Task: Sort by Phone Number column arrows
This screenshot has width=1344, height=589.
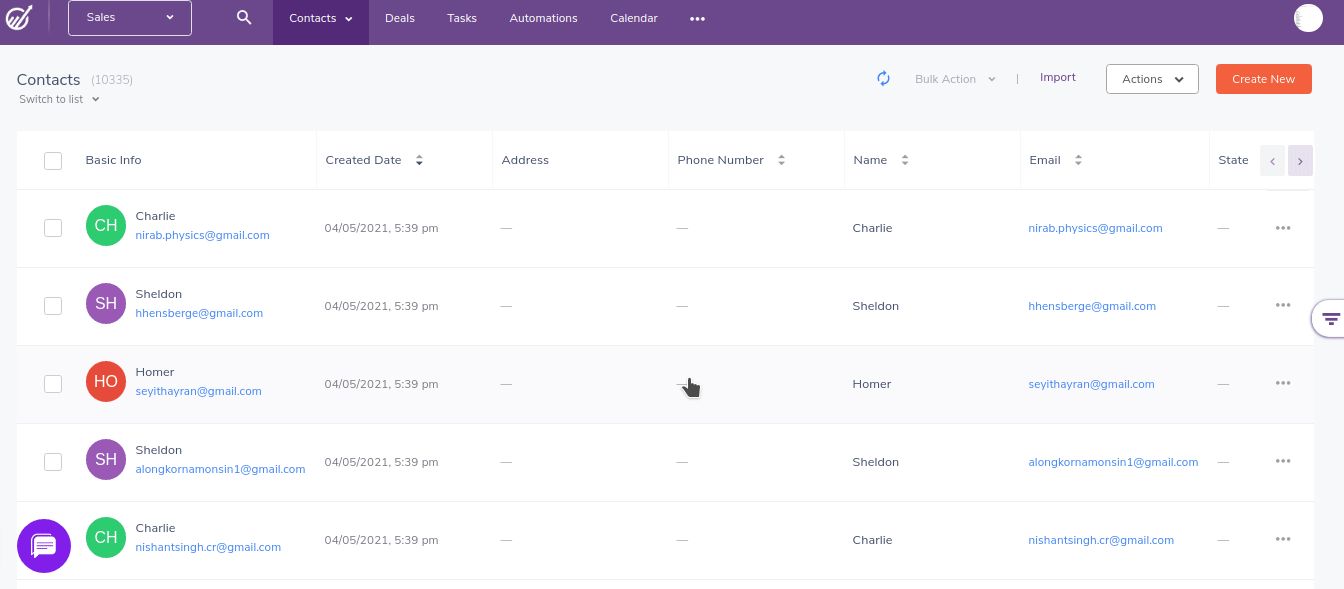Action: click(x=781, y=160)
